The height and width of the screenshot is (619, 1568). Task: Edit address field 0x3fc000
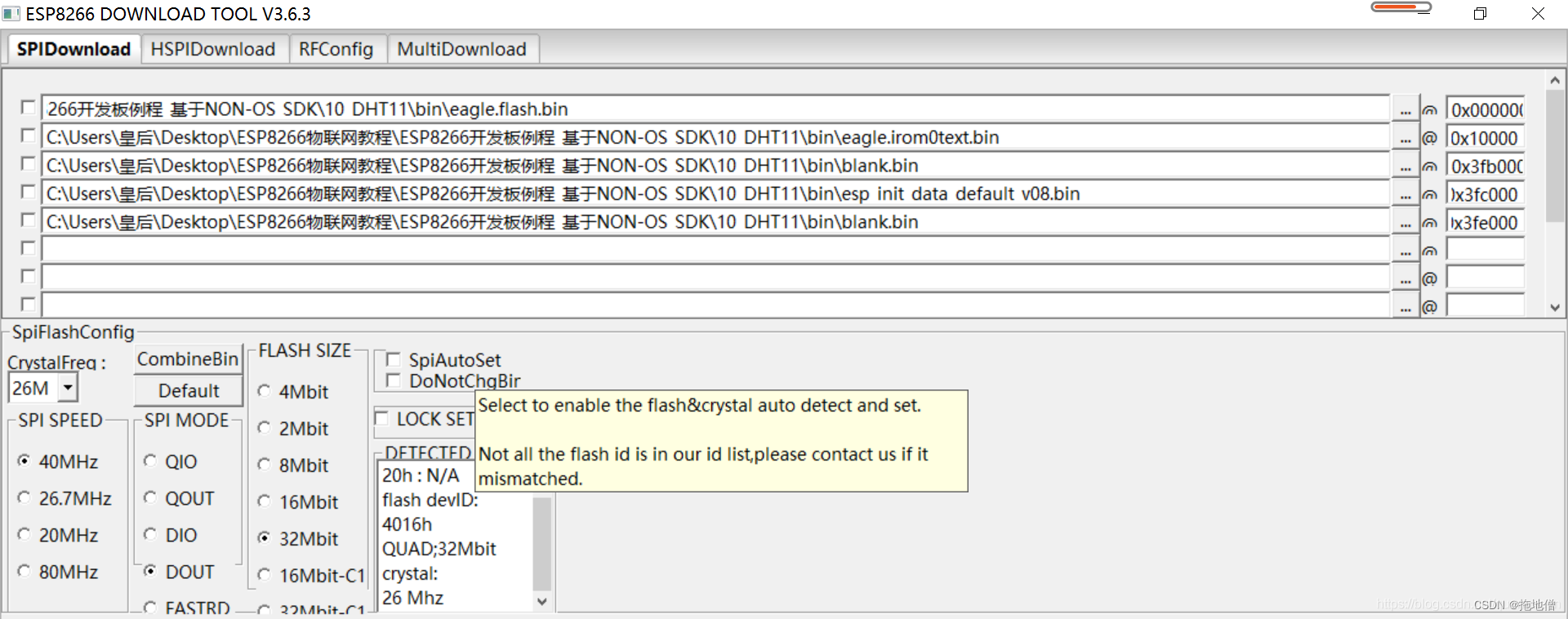pyautogui.click(x=1485, y=194)
